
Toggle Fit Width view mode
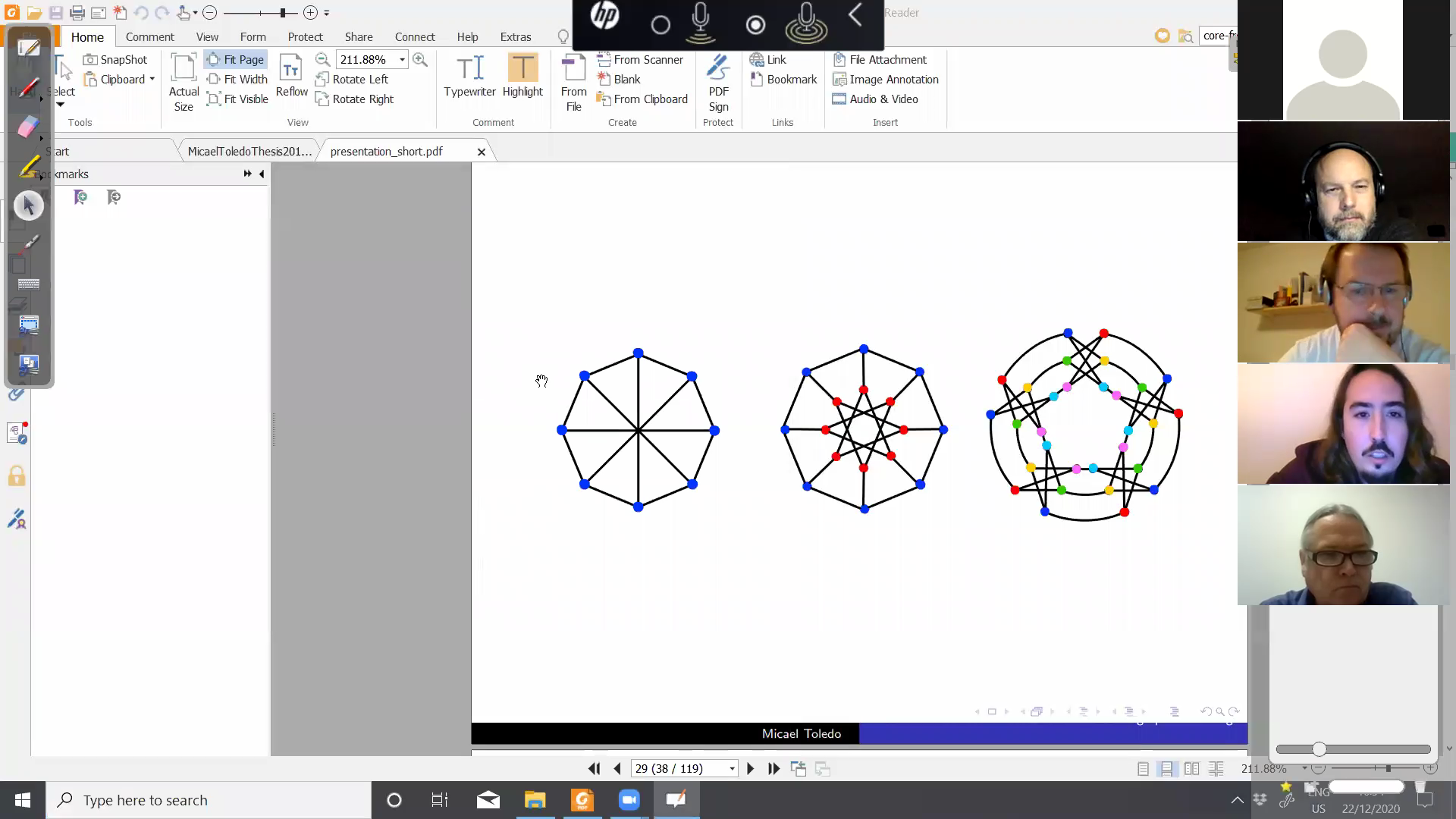(237, 79)
